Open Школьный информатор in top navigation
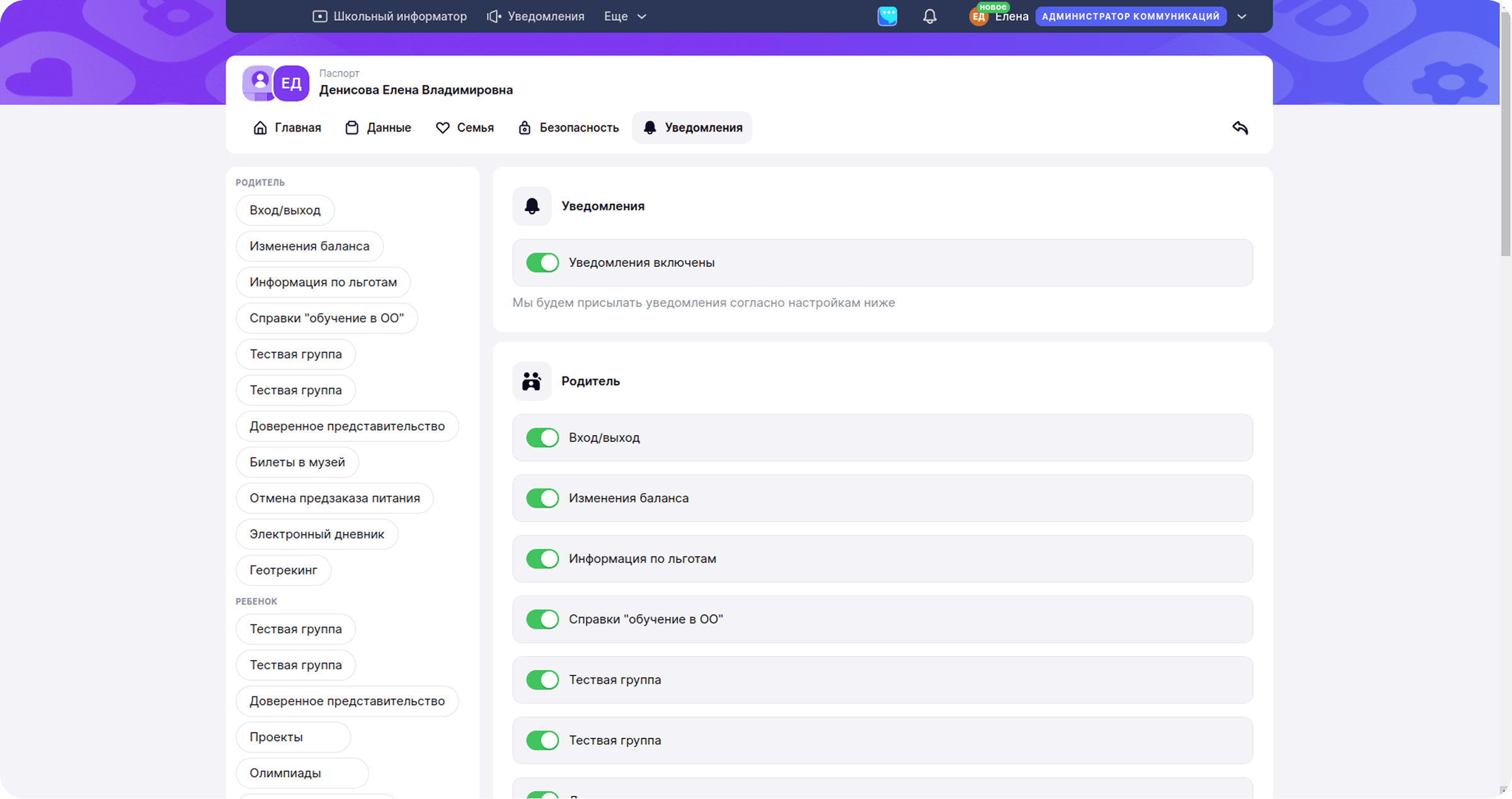Viewport: 1512px width, 799px height. pos(390,16)
